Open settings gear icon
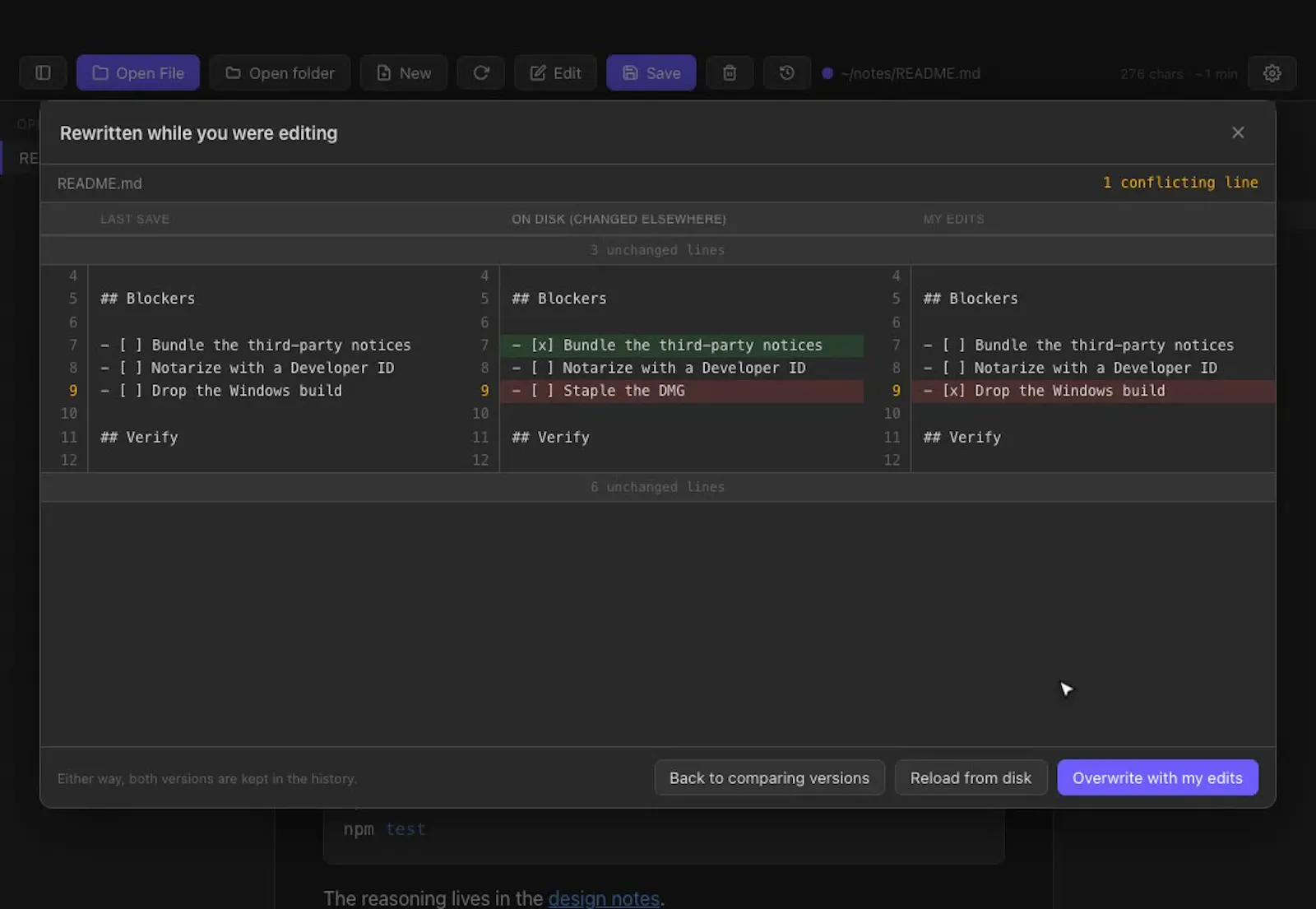Image resolution: width=1316 pixels, height=909 pixels. [1272, 73]
